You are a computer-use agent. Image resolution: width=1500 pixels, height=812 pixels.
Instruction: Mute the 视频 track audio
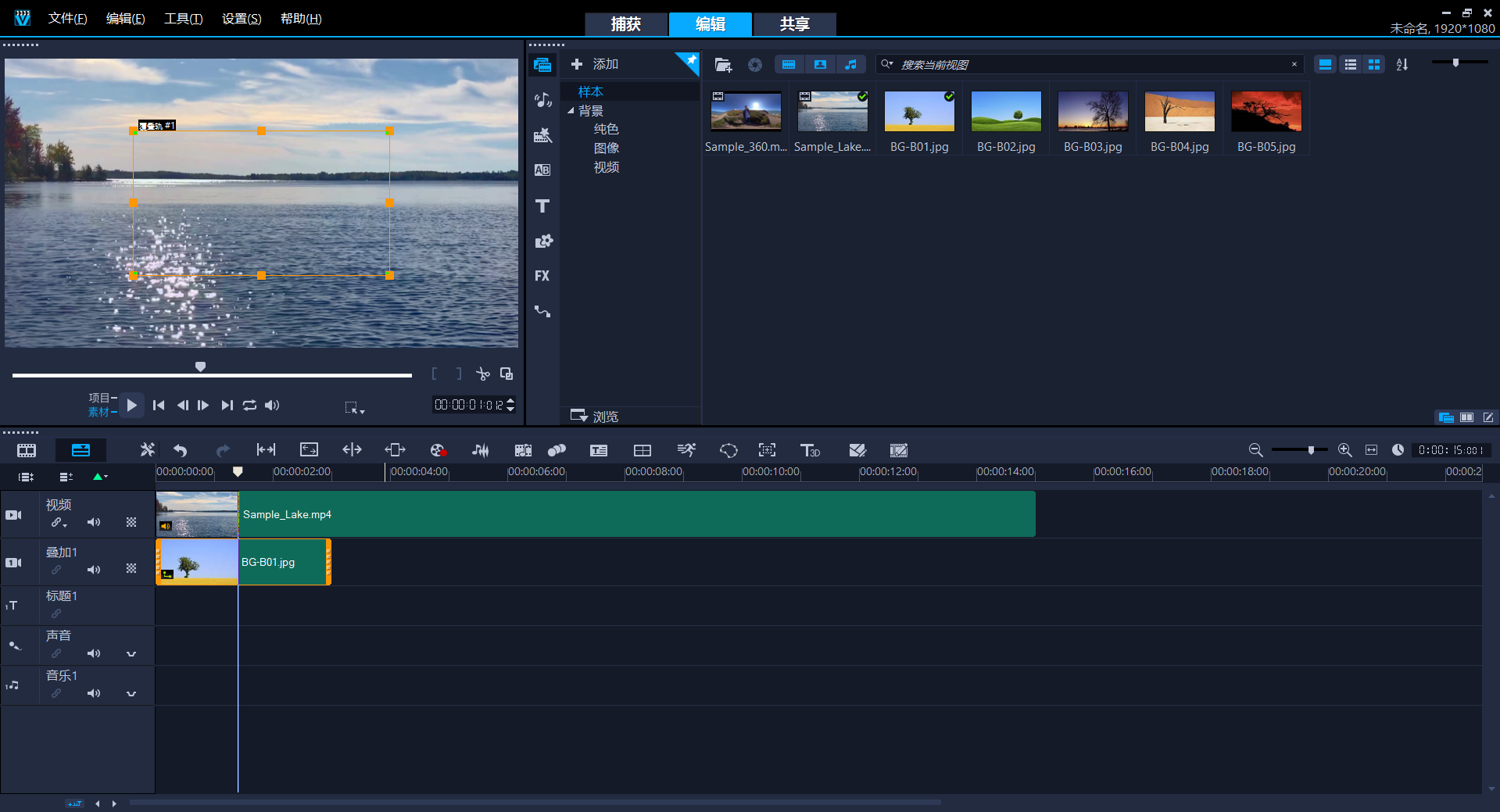94,522
